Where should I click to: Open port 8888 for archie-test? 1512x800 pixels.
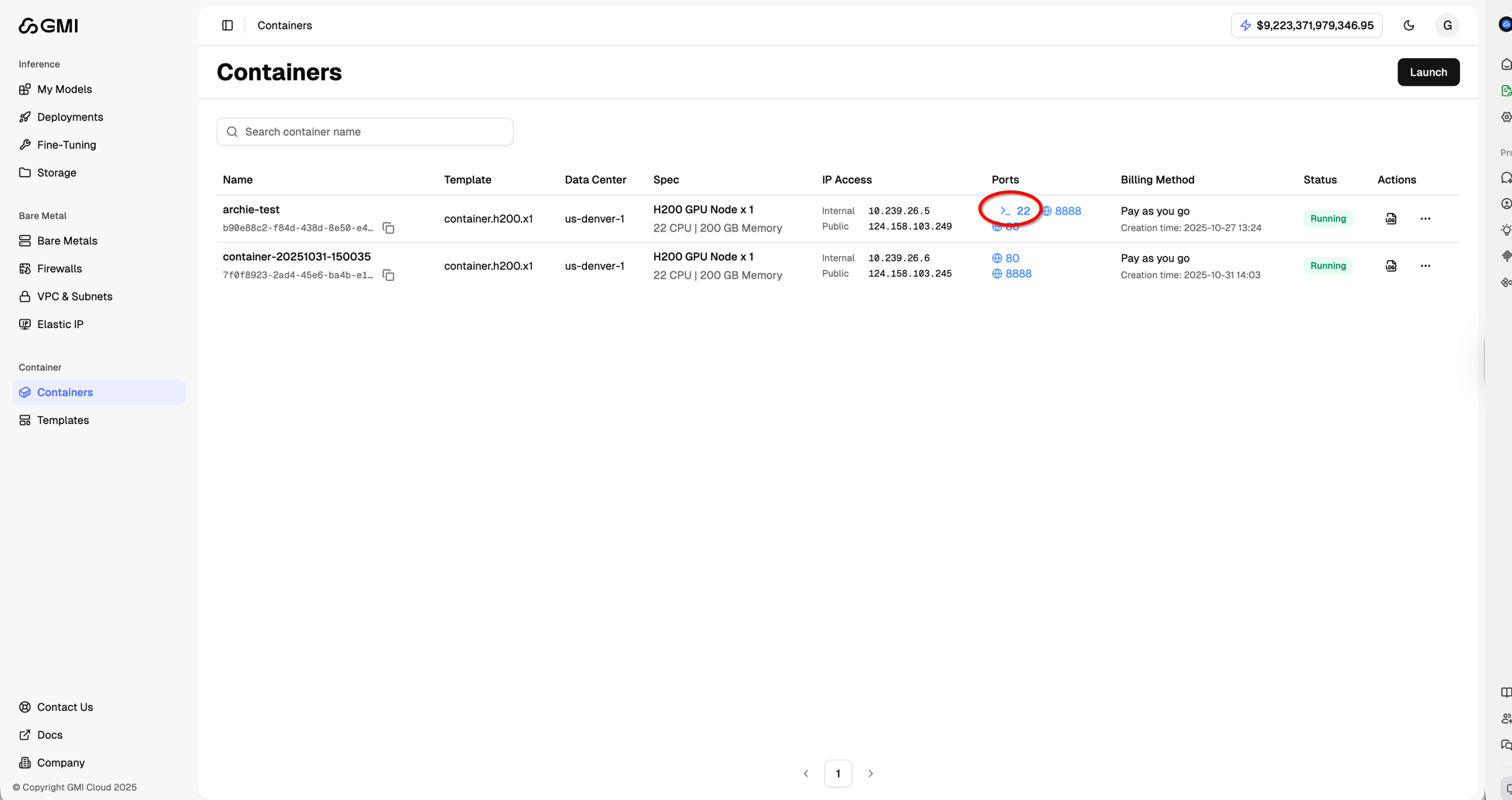pyautogui.click(x=1061, y=210)
